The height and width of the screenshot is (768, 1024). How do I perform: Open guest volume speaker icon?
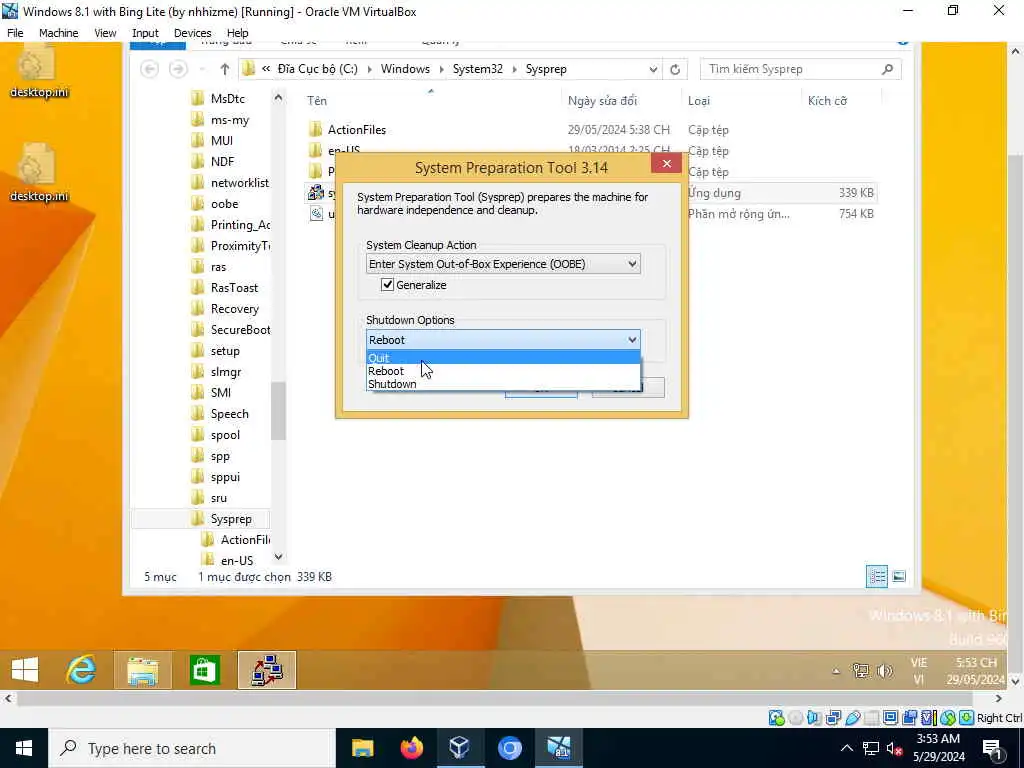pyautogui.click(x=885, y=671)
